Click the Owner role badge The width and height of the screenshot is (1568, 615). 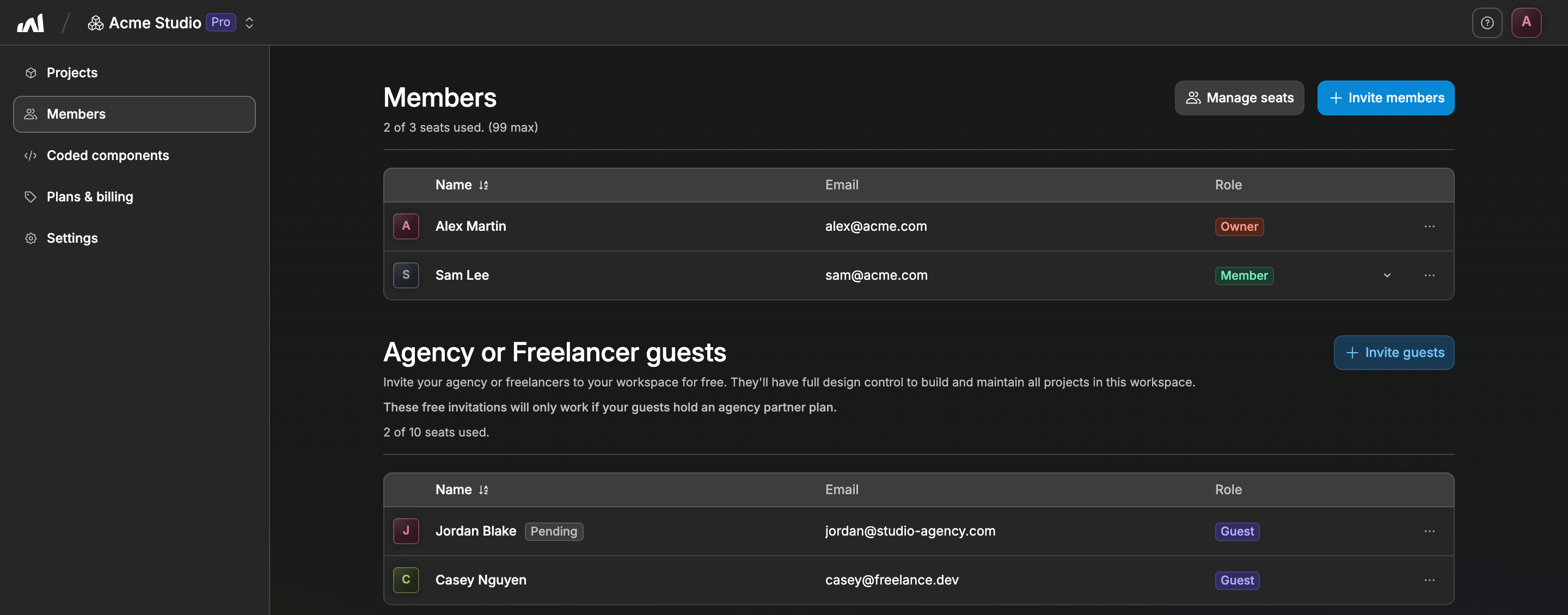click(1239, 227)
